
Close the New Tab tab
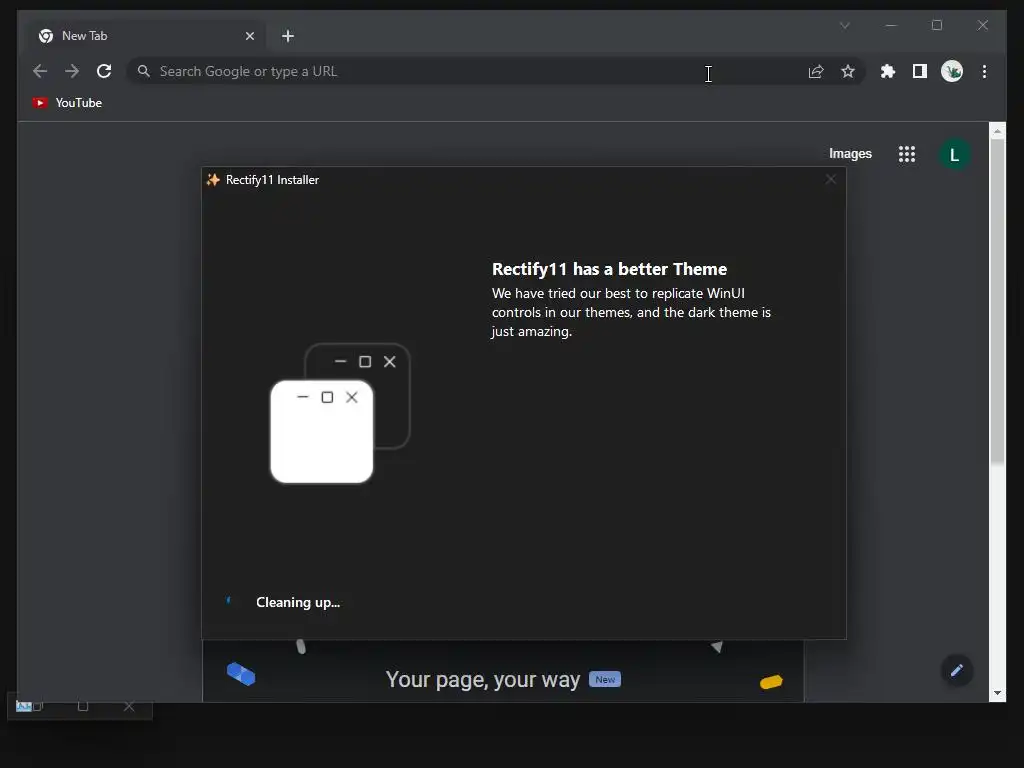pos(249,36)
